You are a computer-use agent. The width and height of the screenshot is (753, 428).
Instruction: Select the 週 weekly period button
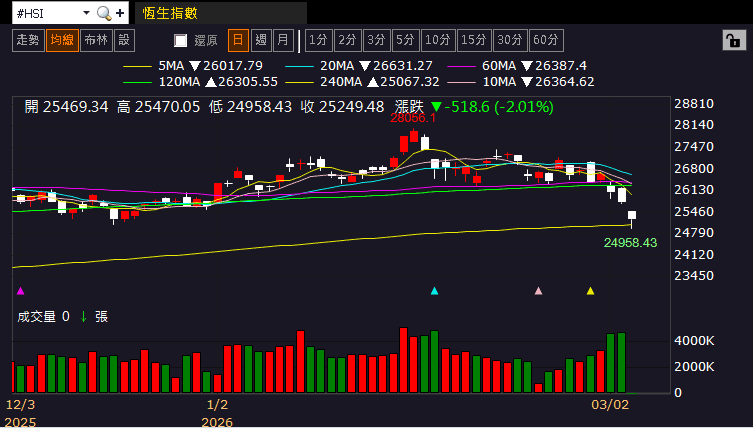pos(261,40)
